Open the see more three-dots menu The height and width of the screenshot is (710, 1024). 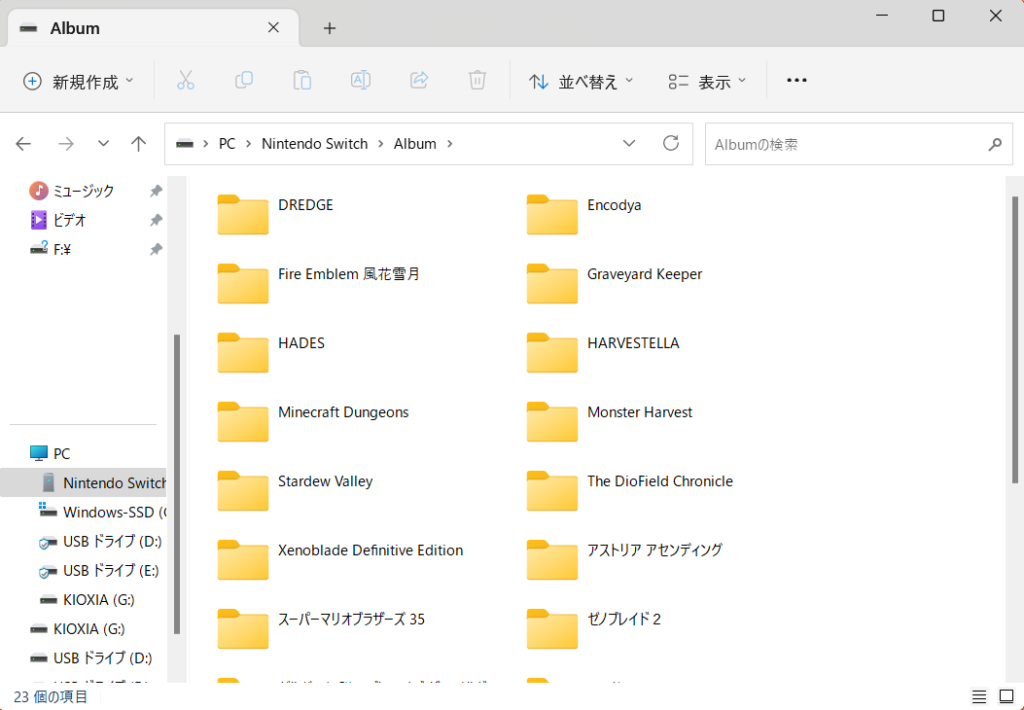coord(796,81)
